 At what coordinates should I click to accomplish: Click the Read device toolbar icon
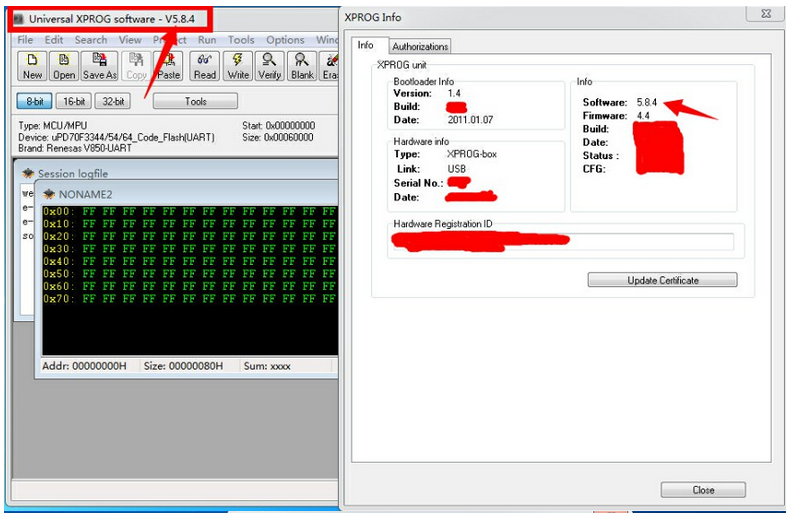tap(205, 66)
